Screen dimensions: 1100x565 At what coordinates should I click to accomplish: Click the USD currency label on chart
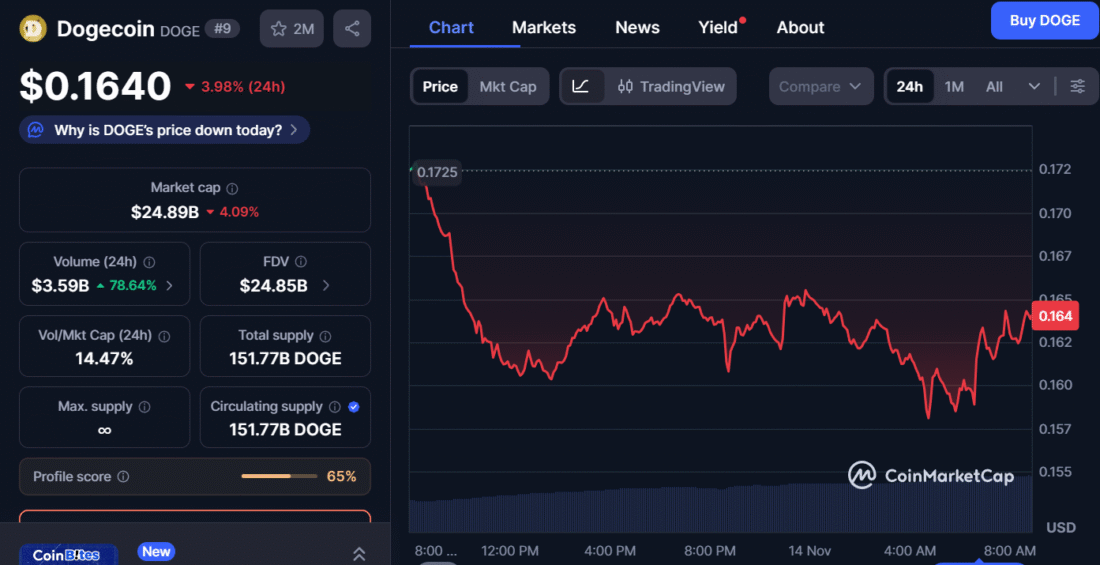tap(1059, 527)
